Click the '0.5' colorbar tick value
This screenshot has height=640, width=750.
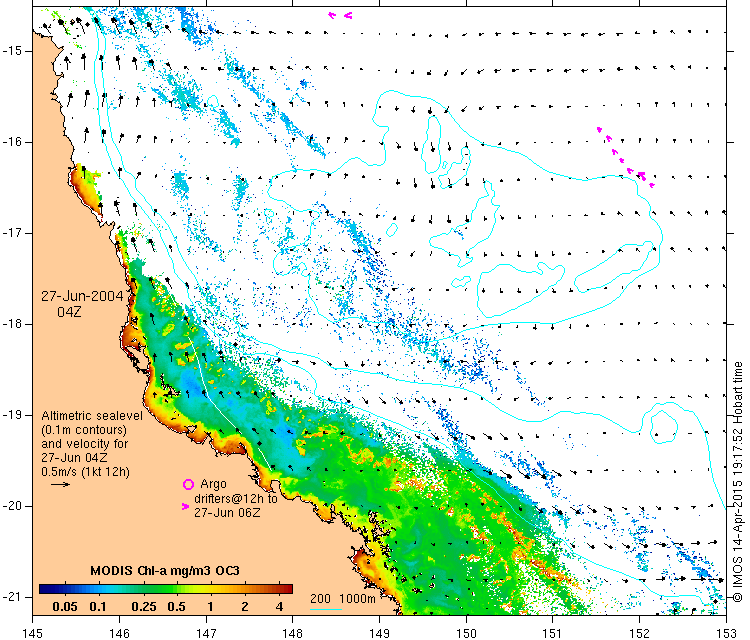[x=176, y=607]
